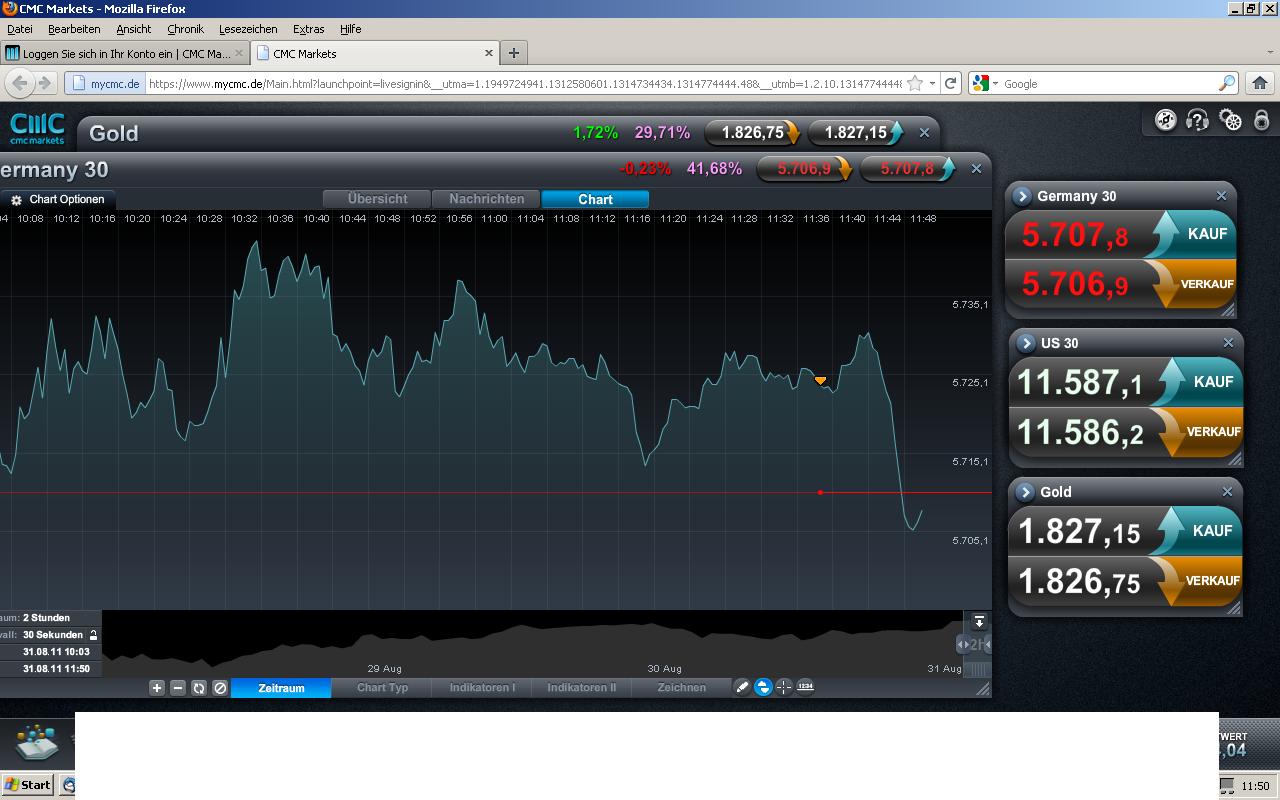This screenshot has width=1280, height=800.
Task: Open the gears settings icon
Action: 1231,121
